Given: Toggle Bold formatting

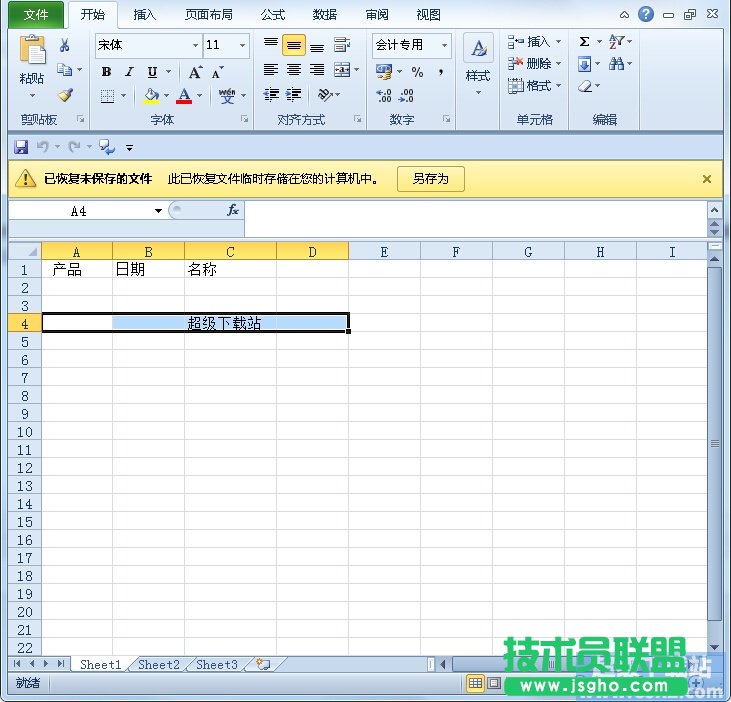Looking at the screenshot, I should click(x=106, y=72).
